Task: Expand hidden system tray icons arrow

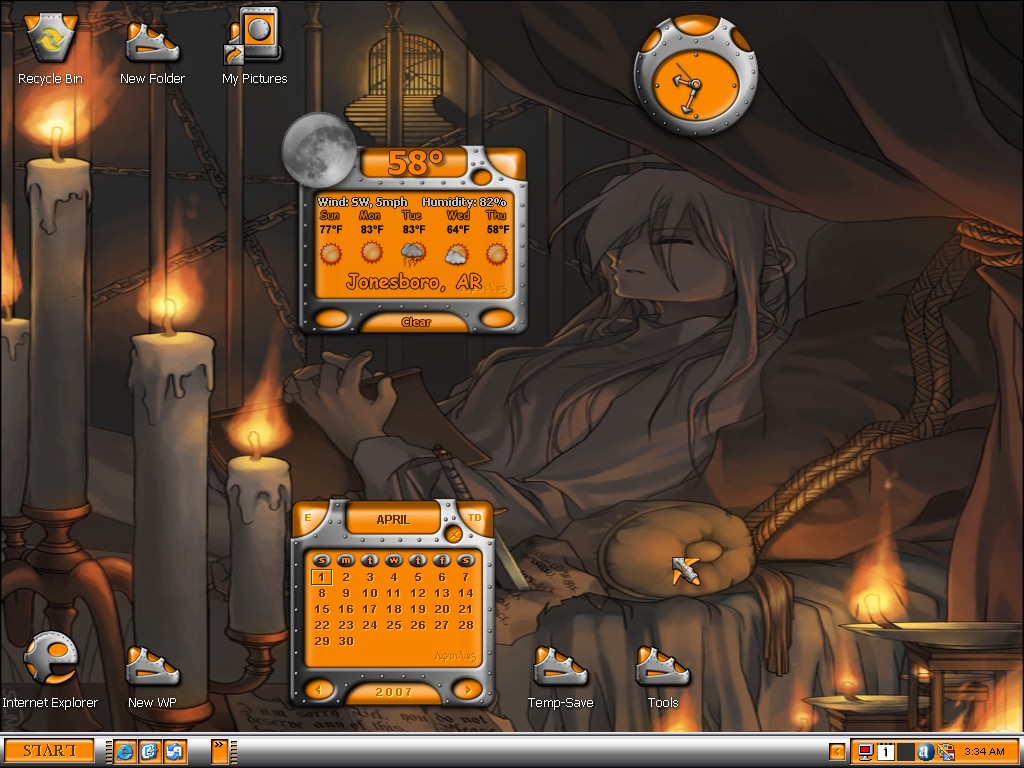Action: (x=837, y=752)
